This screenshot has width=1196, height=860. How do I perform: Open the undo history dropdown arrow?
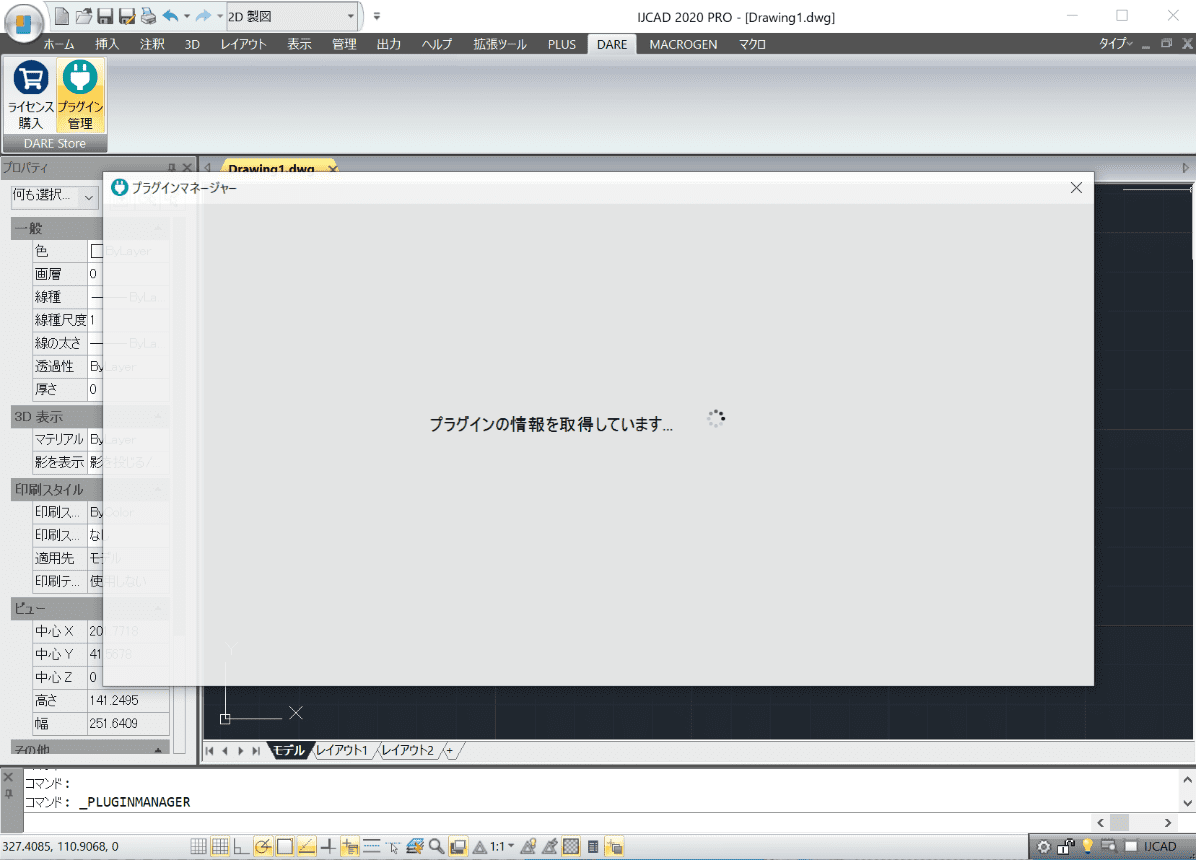coord(187,16)
